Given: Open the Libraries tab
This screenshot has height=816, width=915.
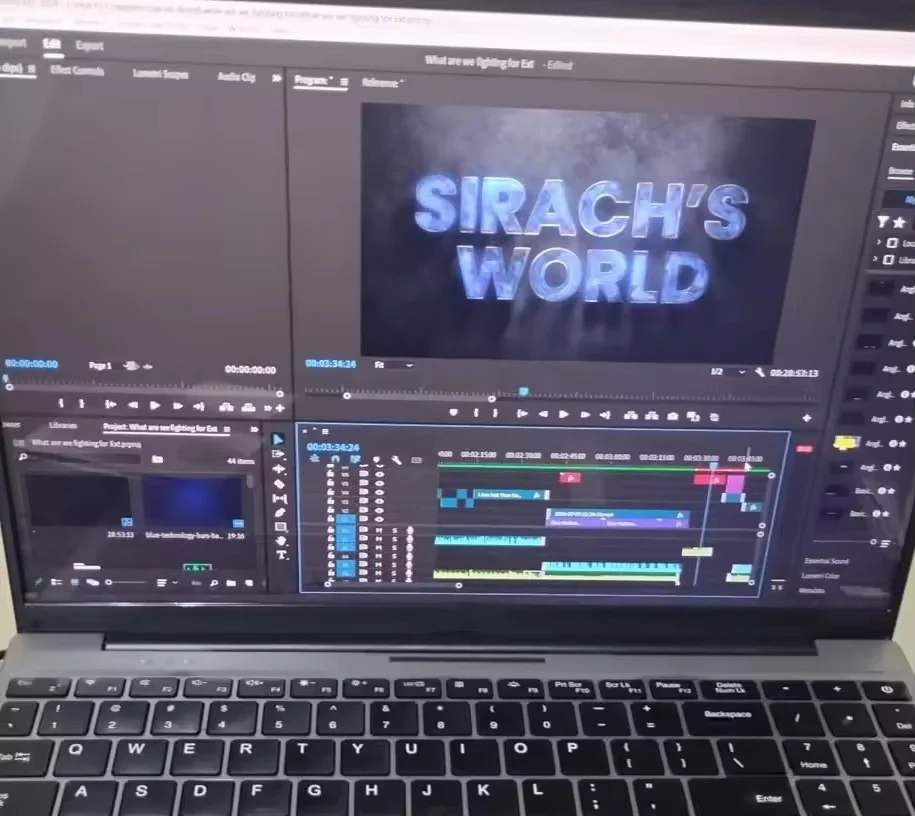Looking at the screenshot, I should [63, 426].
